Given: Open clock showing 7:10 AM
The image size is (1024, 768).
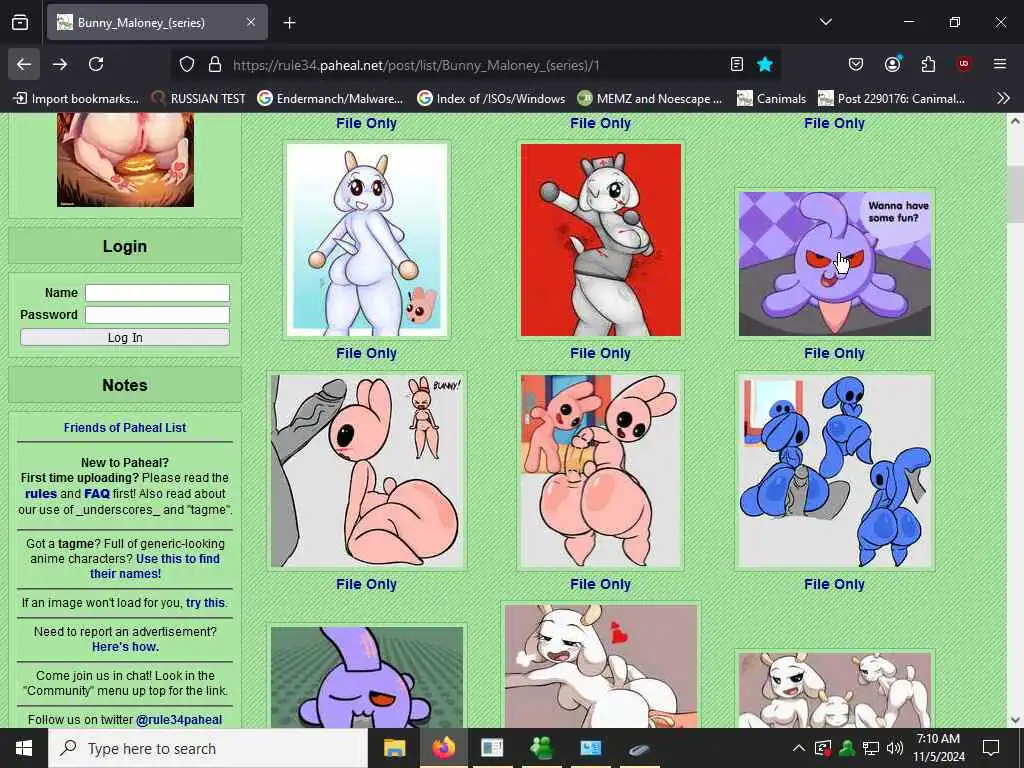Looking at the screenshot, I should coord(938,748).
